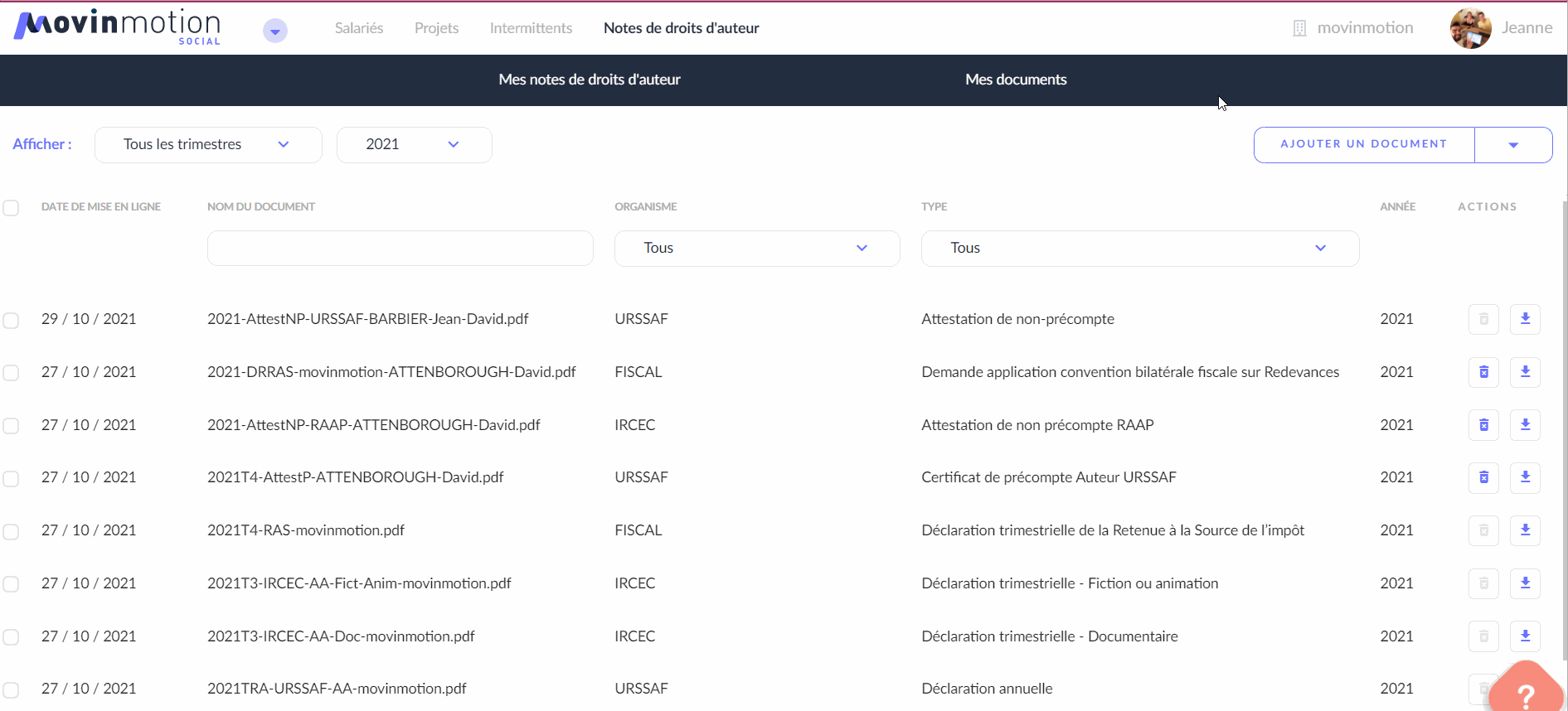Click the Déclaration annuelle type cell
This screenshot has width=1568, height=711.
click(x=987, y=689)
